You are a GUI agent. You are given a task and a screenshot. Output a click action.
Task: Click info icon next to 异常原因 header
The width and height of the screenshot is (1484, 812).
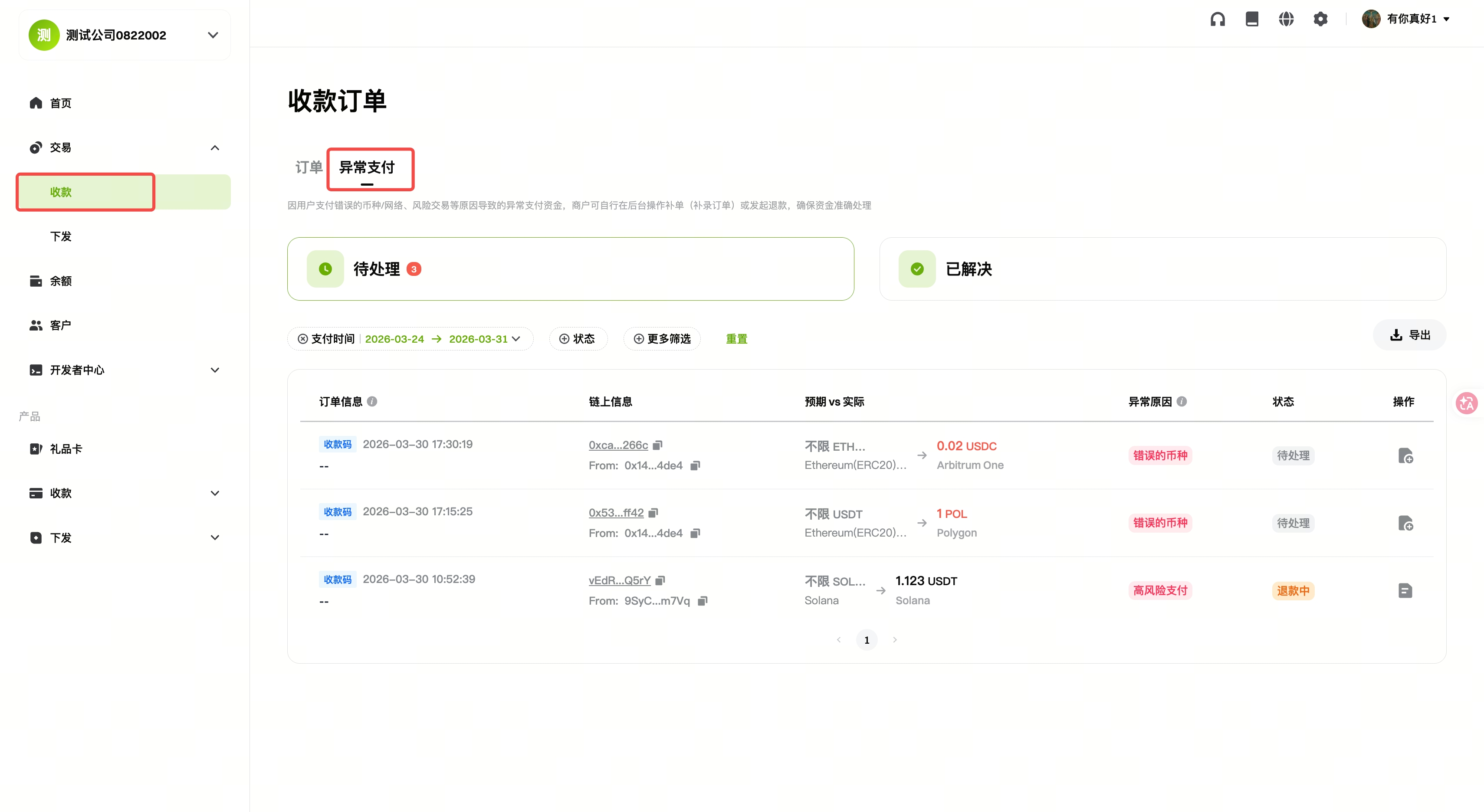pyautogui.click(x=1182, y=401)
